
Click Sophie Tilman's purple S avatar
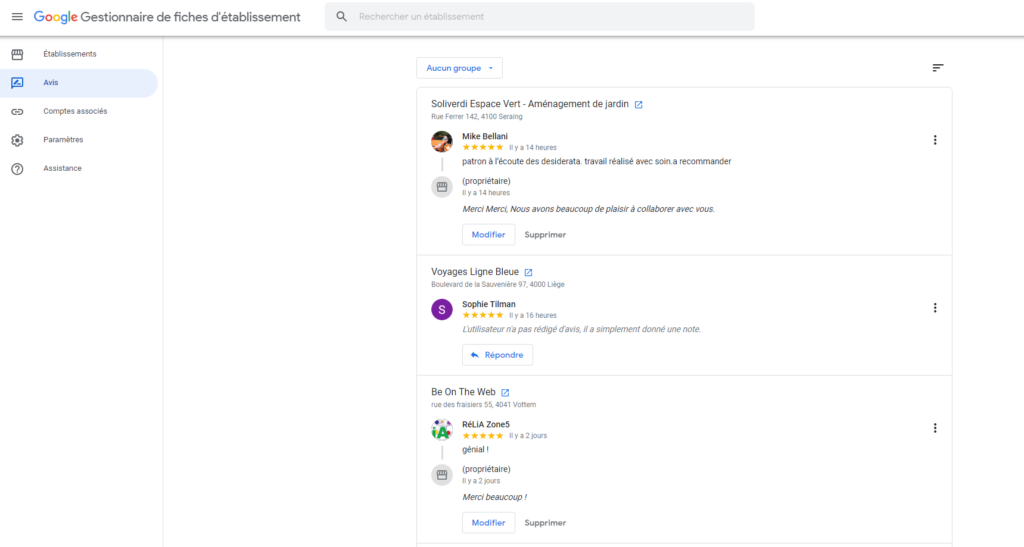[442, 309]
